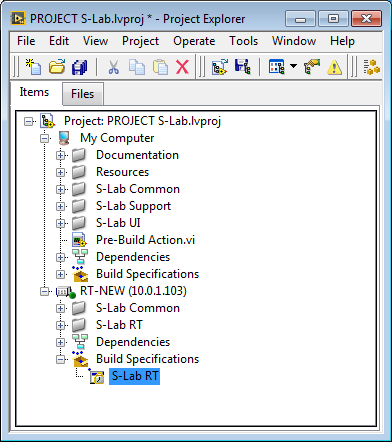
Task: Open the Edit menu
Action: [x=59, y=41]
